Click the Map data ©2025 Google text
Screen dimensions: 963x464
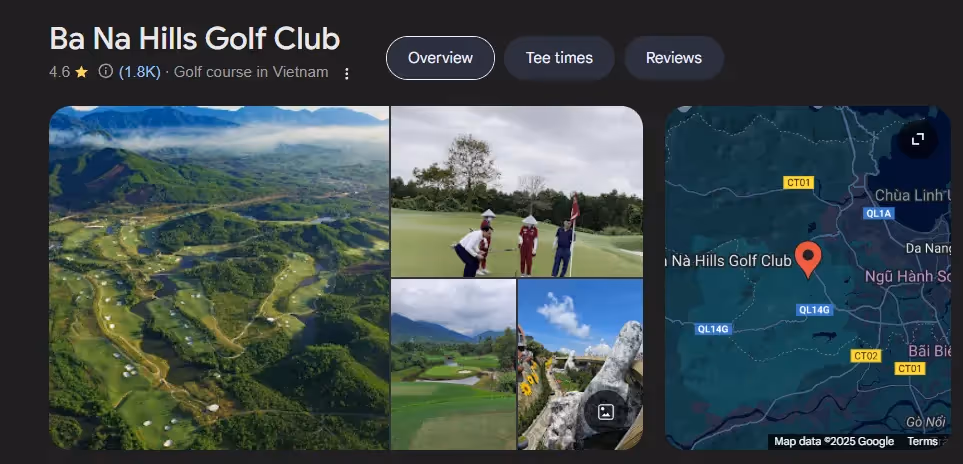tap(834, 441)
